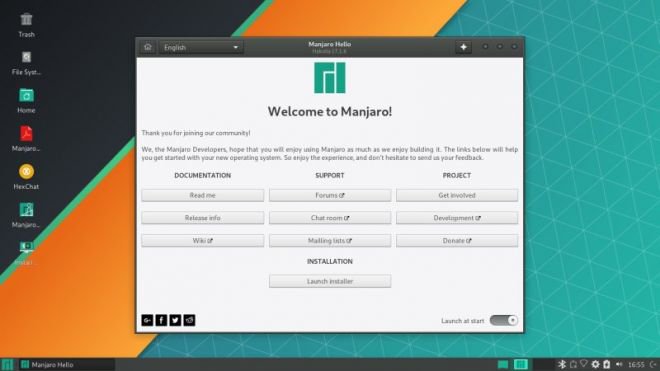The height and width of the screenshot is (371, 660).
Task: Open the Reddit social icon
Action: (189, 320)
